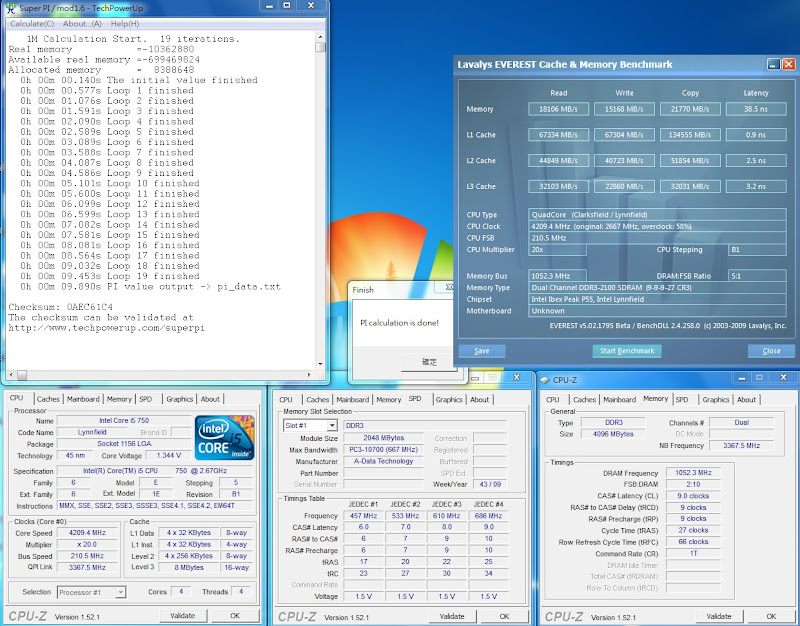The height and width of the screenshot is (626, 800).
Task: Click the 'Checksum: 0AEC61C4' line in Super PI
Action: coord(61,307)
